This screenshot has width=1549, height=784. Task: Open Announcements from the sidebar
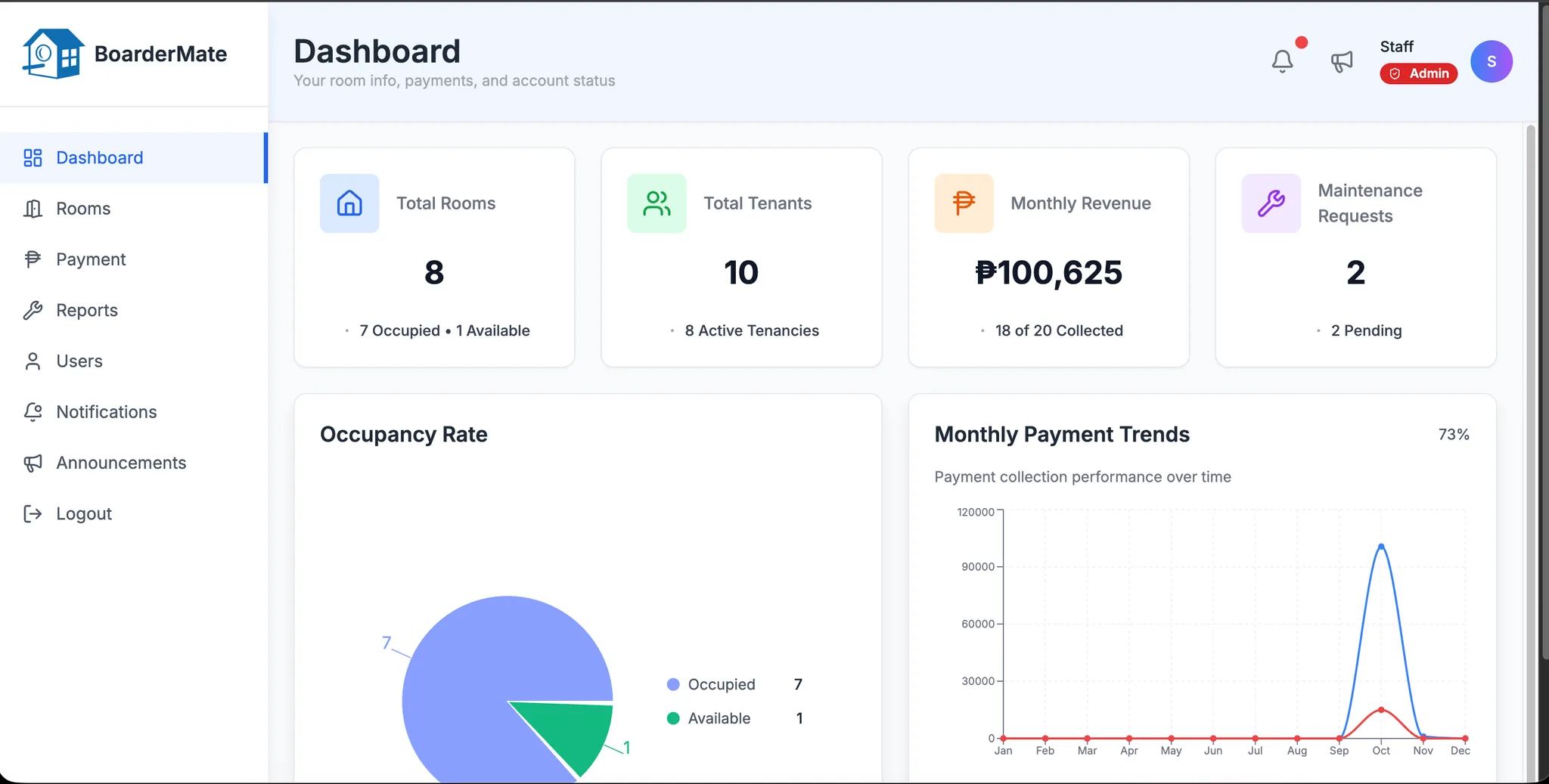coord(134,463)
